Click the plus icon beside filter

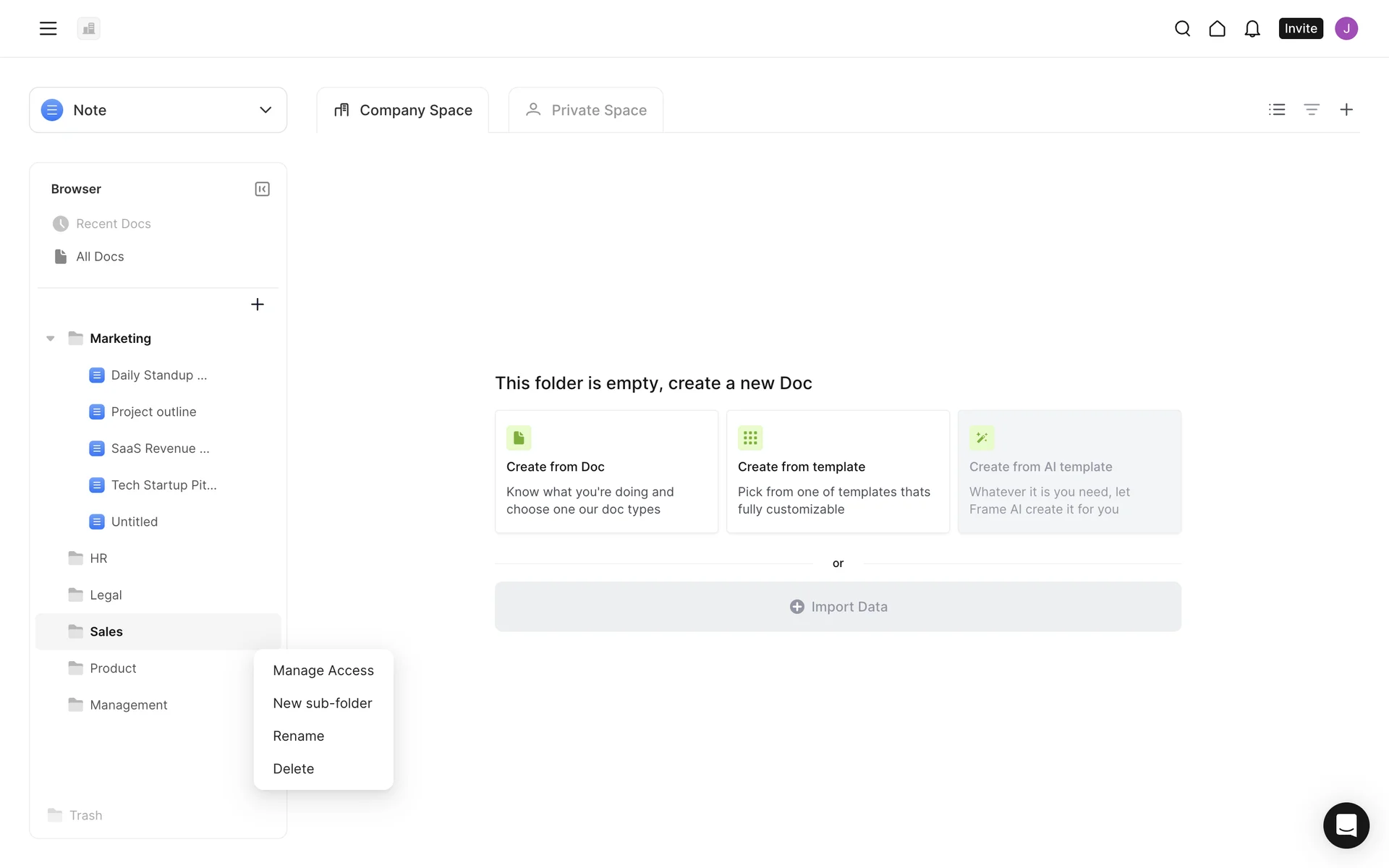pyautogui.click(x=1346, y=109)
